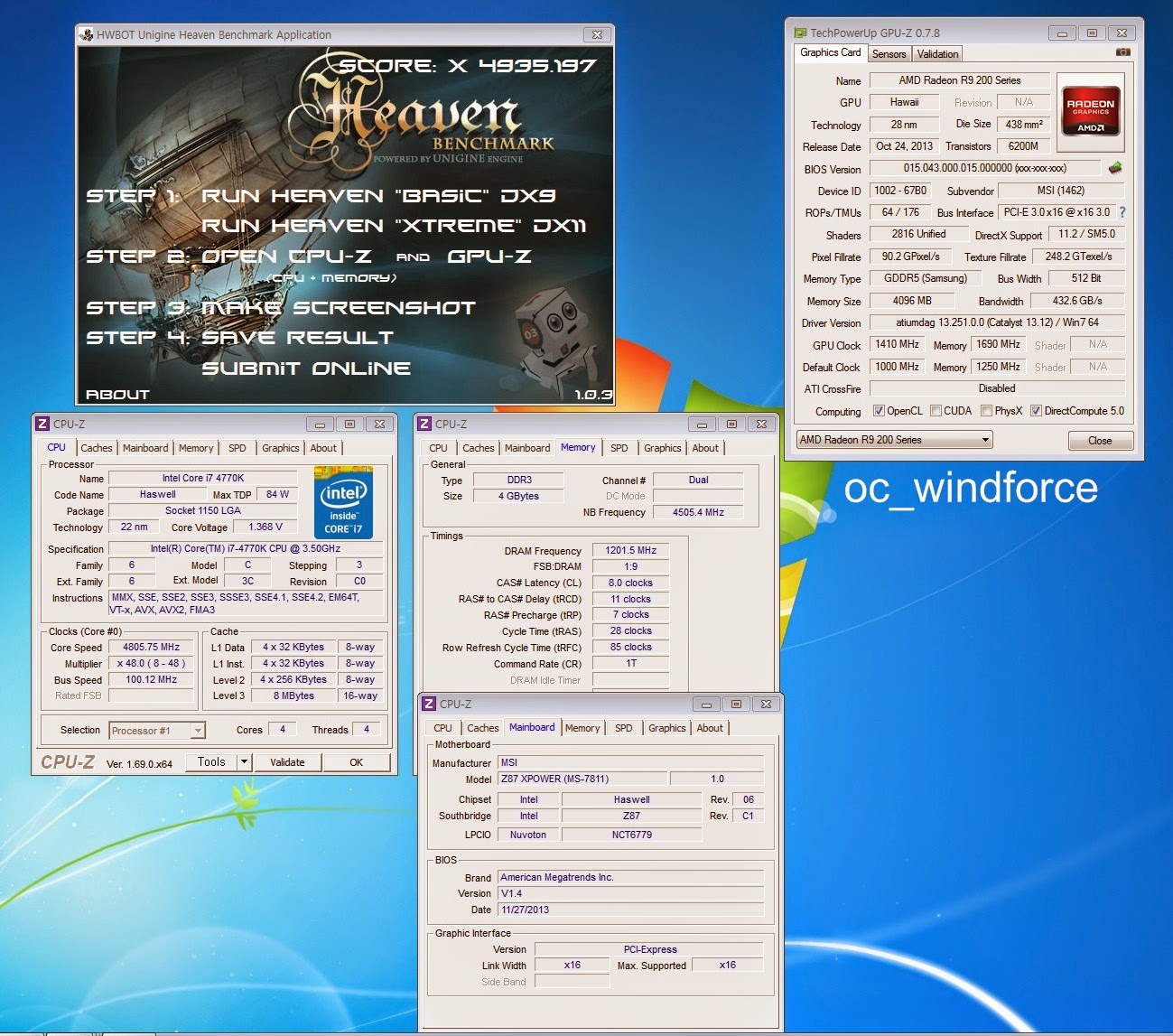1173x1036 pixels.
Task: Click the Bandwidth 432.6 GB/s field
Action: coord(1077,302)
